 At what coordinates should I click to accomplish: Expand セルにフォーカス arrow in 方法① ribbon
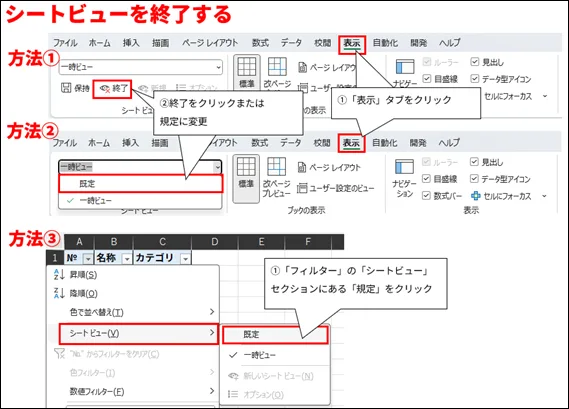pos(545,96)
